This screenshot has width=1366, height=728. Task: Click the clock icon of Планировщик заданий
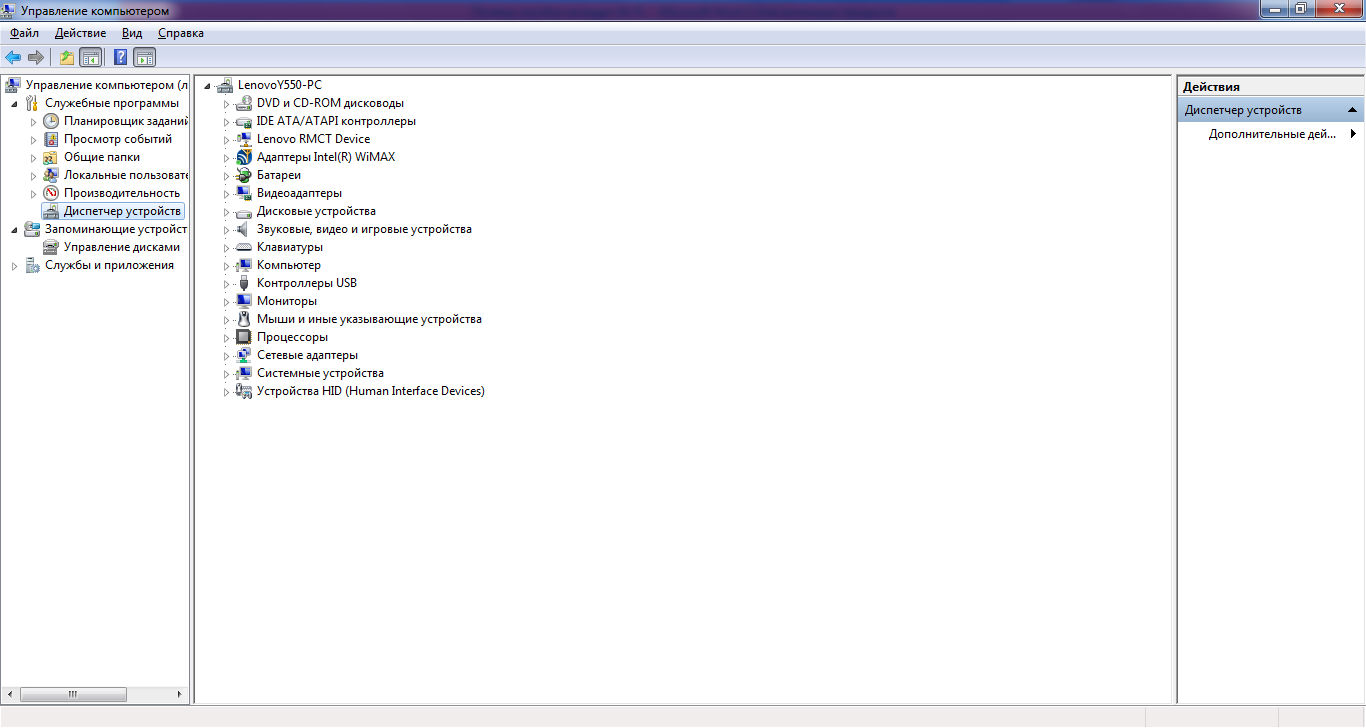(x=51, y=121)
